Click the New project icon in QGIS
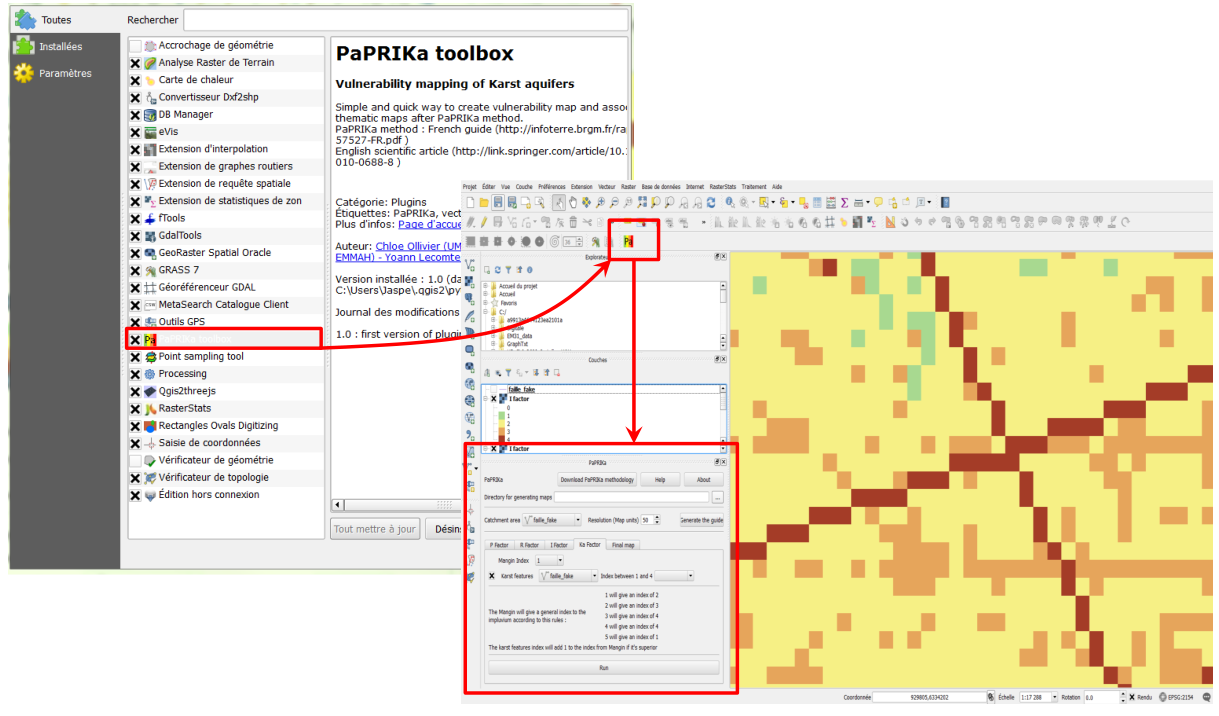This screenshot has width=1219, height=716. click(470, 202)
